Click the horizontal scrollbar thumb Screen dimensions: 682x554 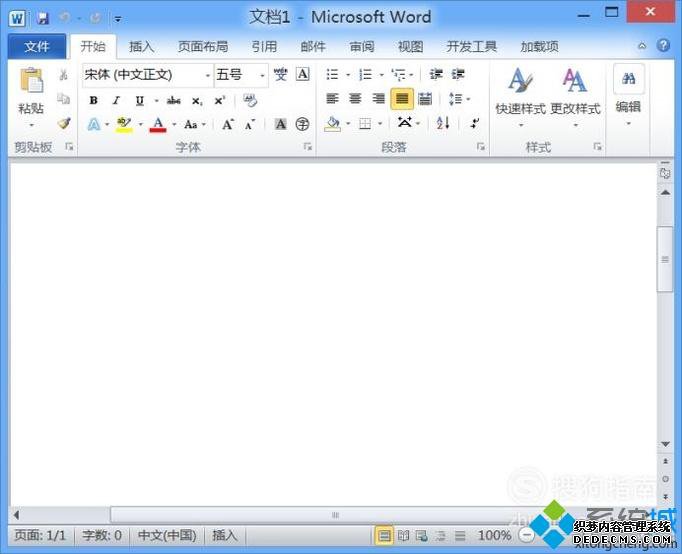tap(335, 515)
